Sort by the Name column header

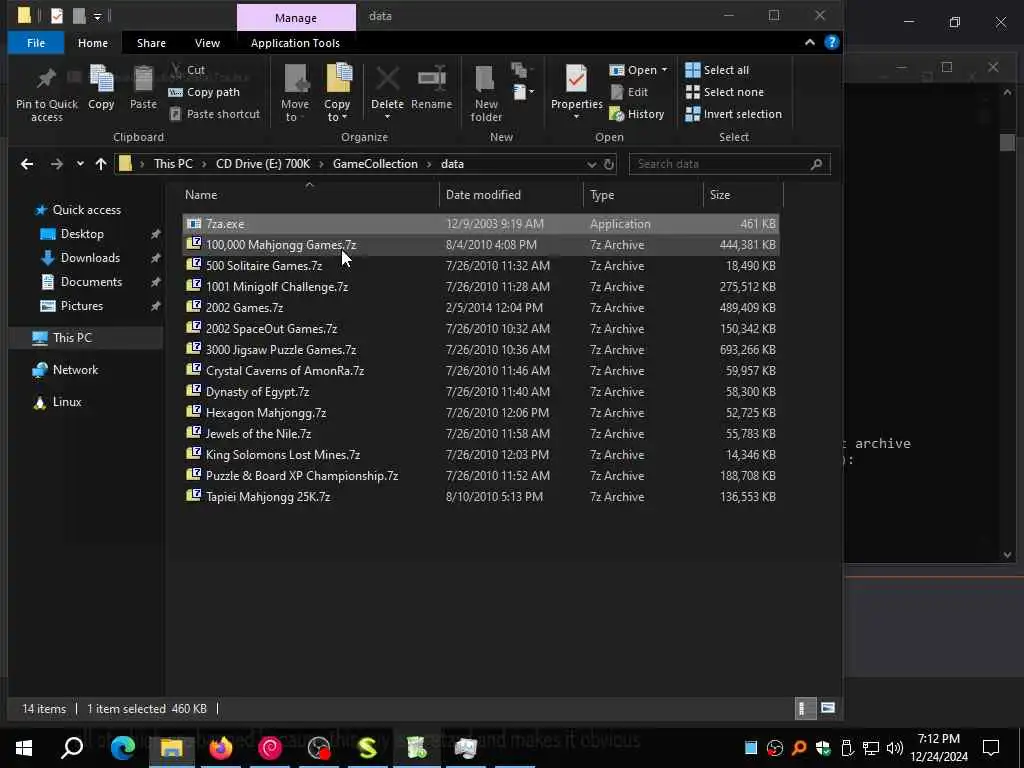(x=310, y=195)
